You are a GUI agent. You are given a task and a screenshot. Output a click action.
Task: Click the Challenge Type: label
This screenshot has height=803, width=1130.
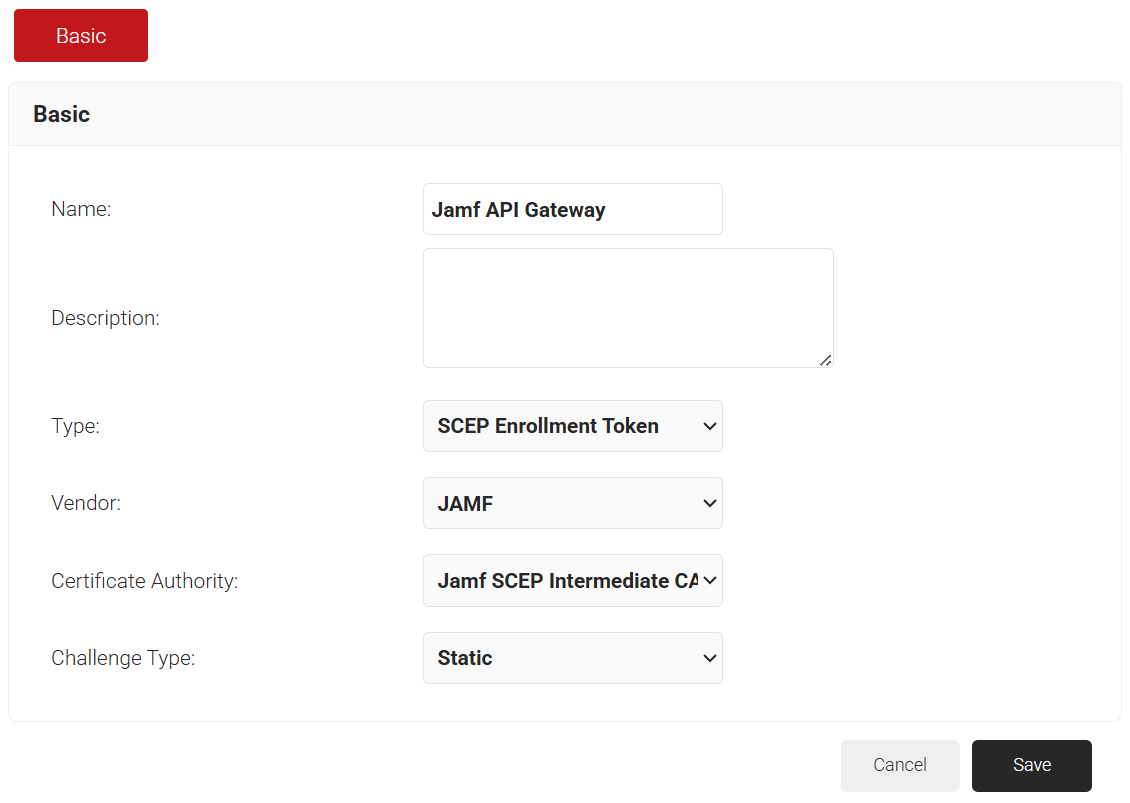point(123,658)
